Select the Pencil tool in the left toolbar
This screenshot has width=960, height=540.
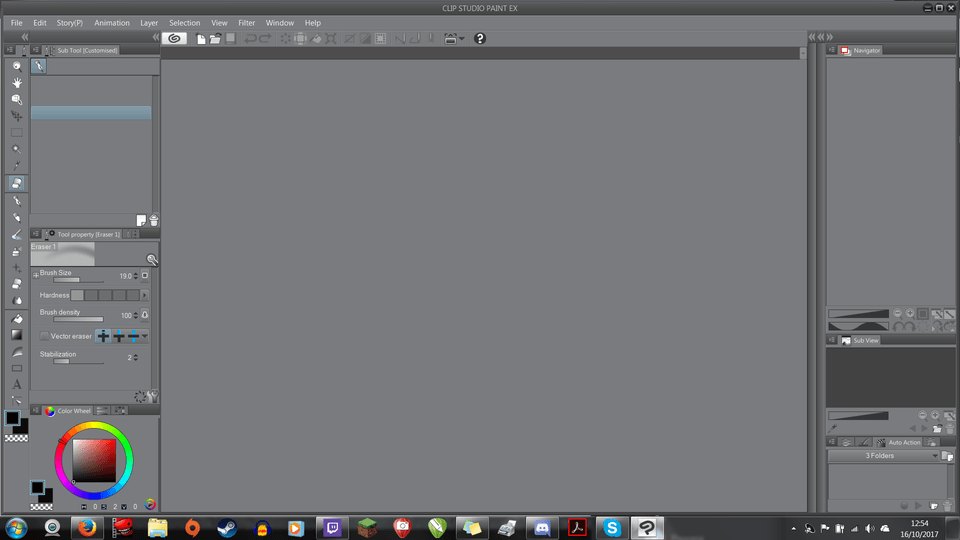click(x=17, y=217)
